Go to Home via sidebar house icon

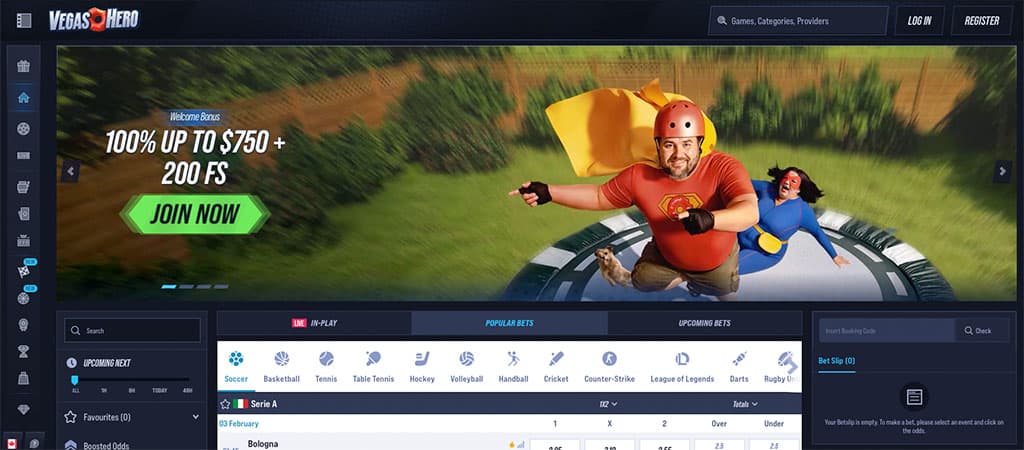pyautogui.click(x=24, y=98)
